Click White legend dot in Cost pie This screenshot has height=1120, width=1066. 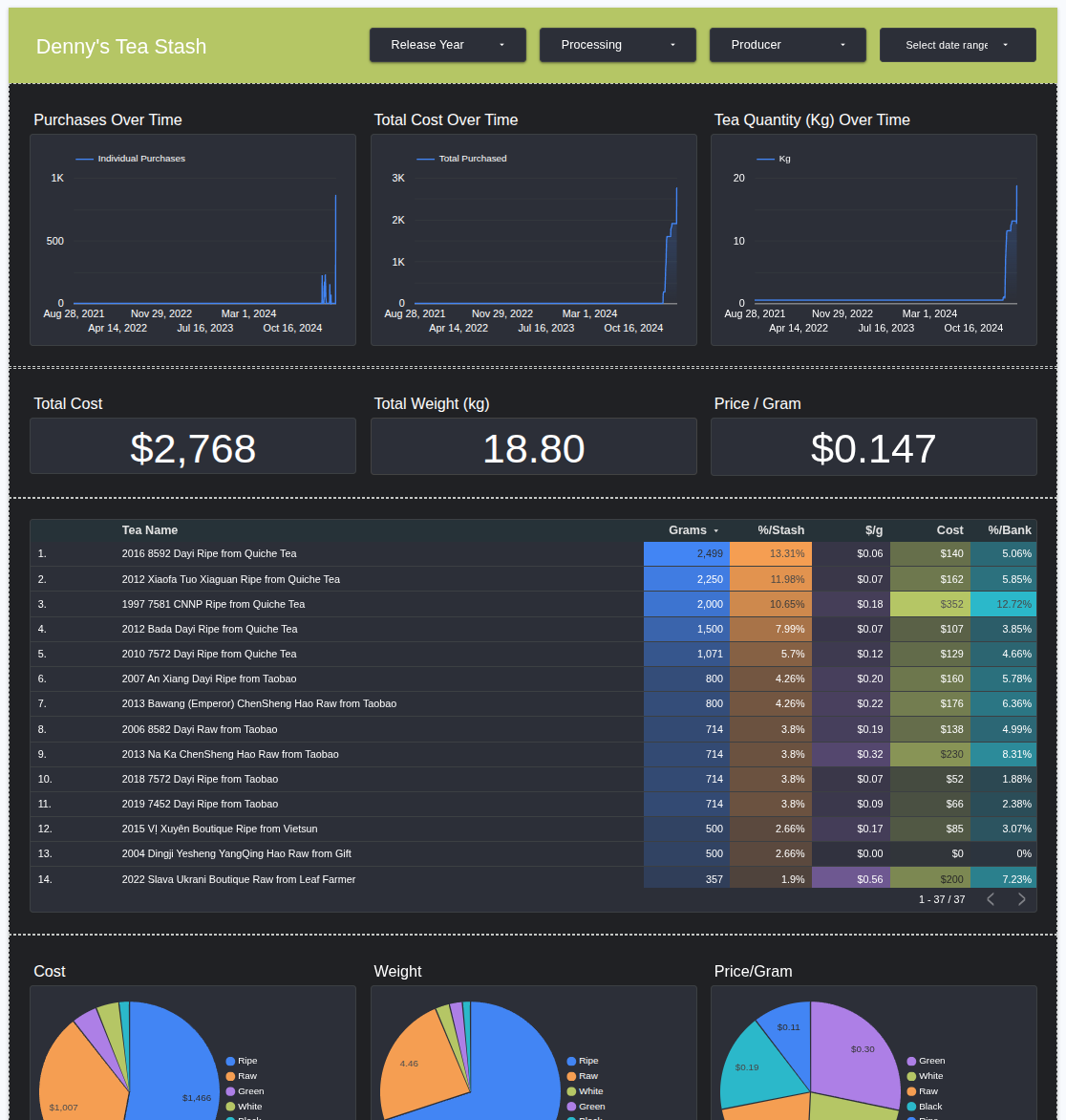coord(230,1107)
